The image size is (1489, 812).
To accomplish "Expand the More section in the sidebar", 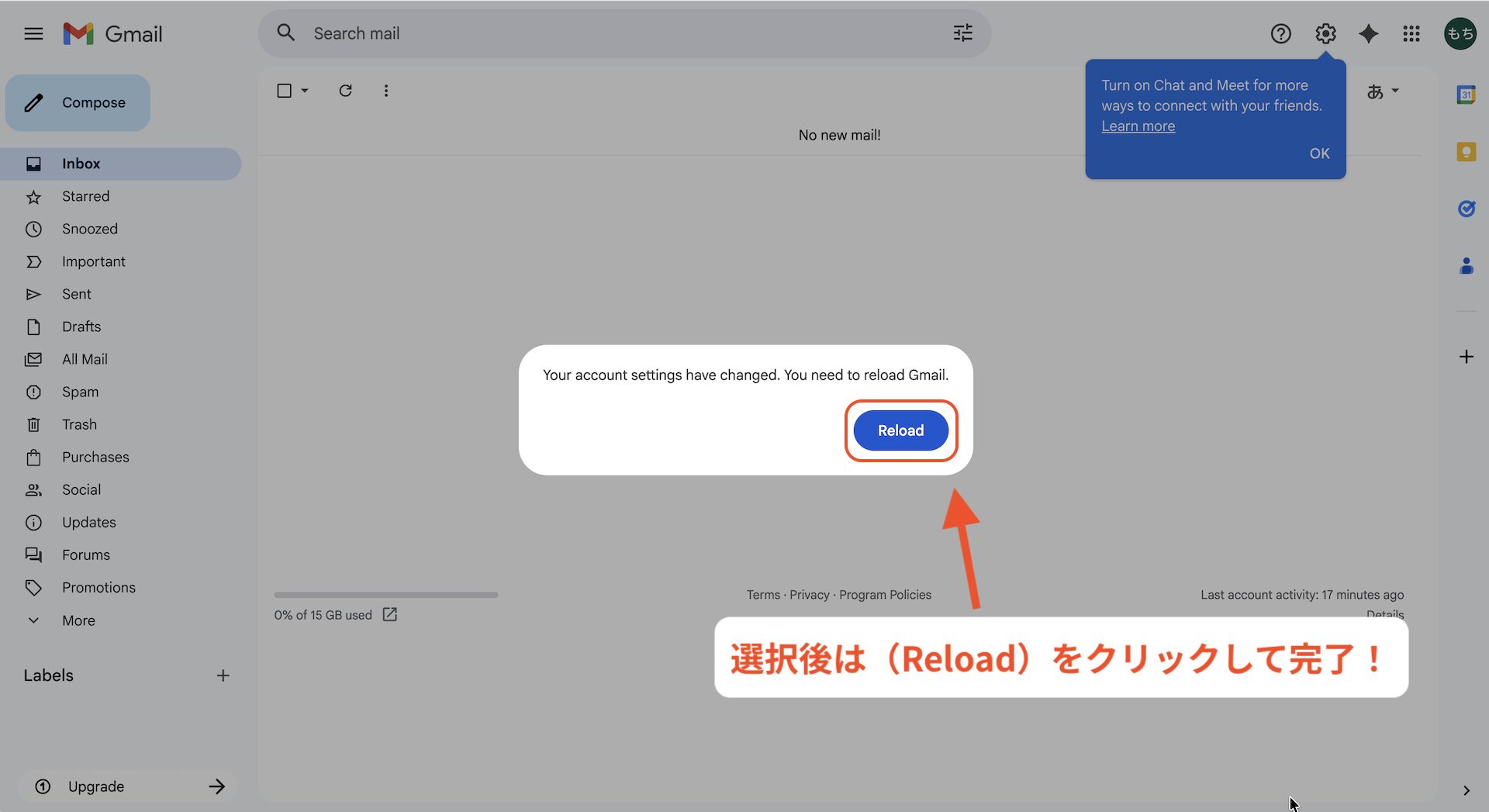I will pos(78,620).
